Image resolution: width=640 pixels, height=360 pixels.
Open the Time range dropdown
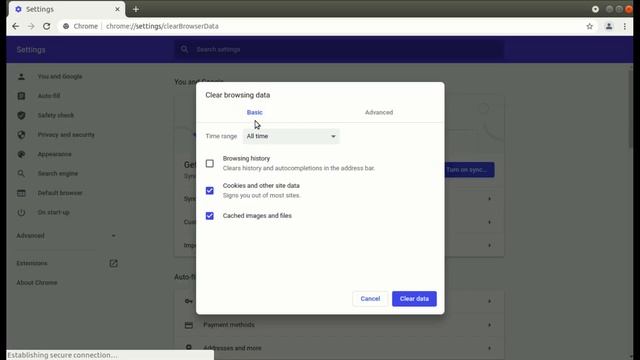[291, 136]
